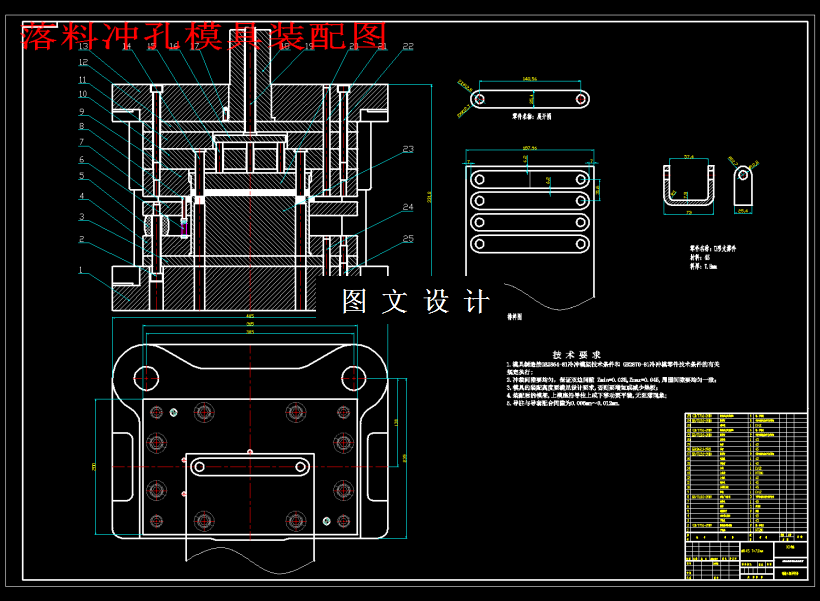Image resolution: width=820 pixels, height=601 pixels.
Task: Click the 79 dimension below U-shaped part
Action: point(689,213)
